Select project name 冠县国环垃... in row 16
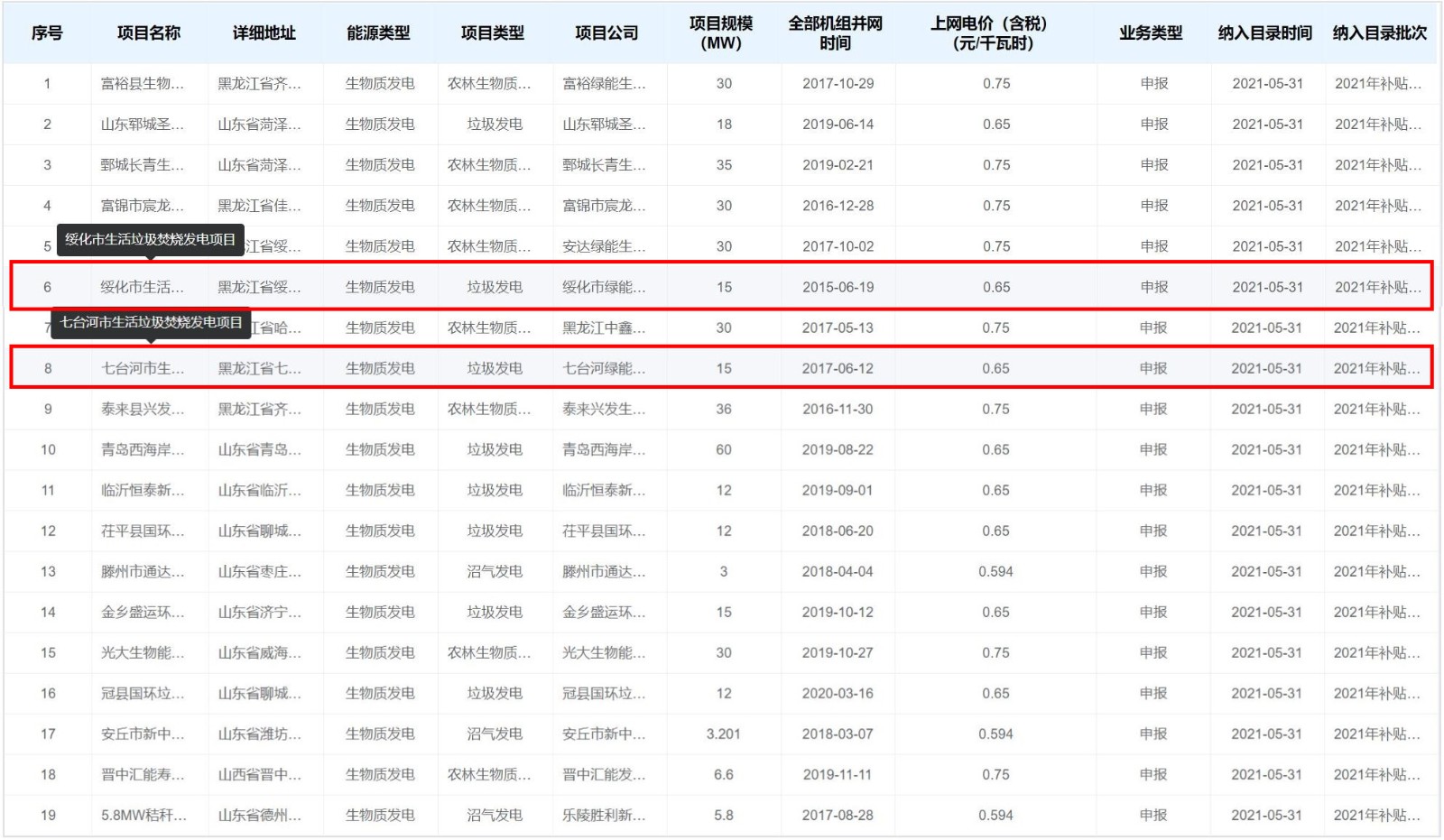 (143, 693)
